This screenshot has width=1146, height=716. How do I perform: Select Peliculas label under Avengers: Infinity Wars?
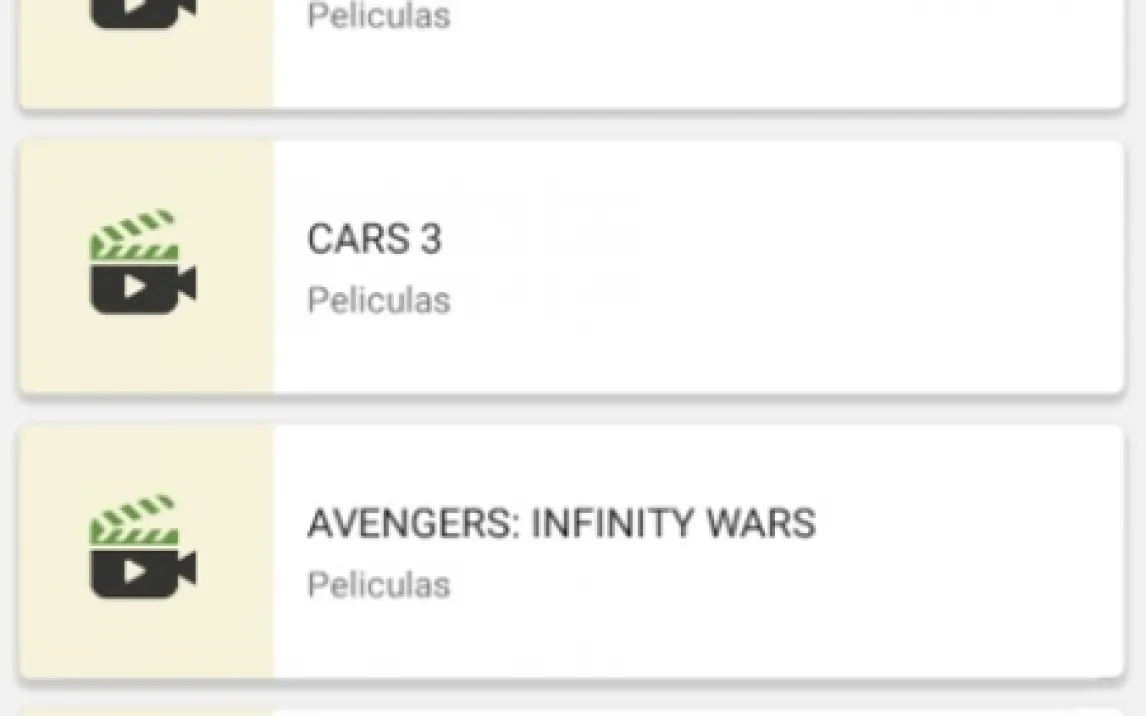coord(378,584)
